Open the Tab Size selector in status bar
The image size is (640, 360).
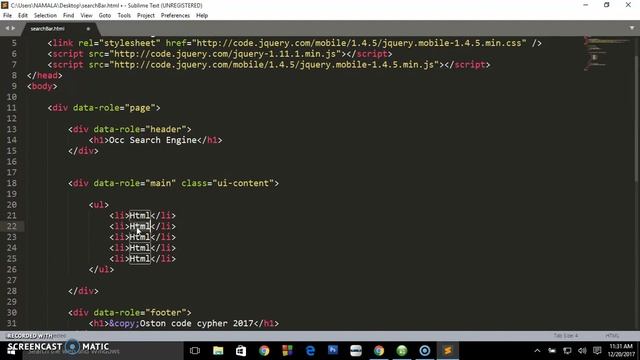click(566, 336)
